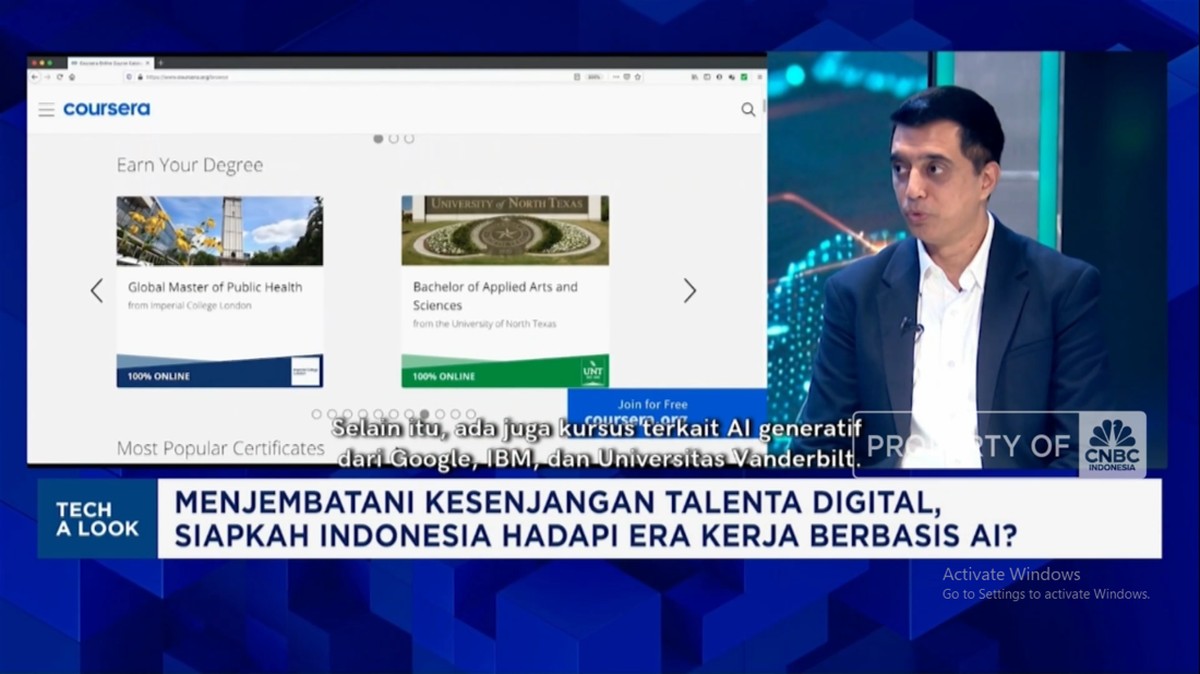Open the browser home page icon
The height and width of the screenshot is (674, 1200).
point(72,77)
